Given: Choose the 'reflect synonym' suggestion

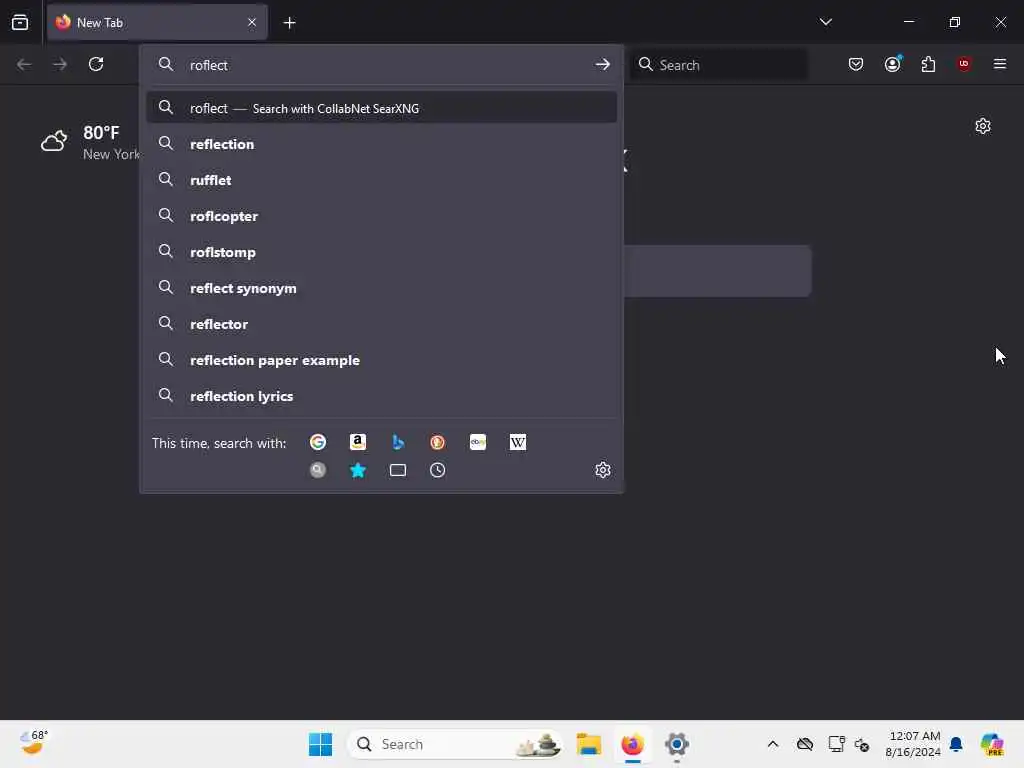Looking at the screenshot, I should [381, 287].
